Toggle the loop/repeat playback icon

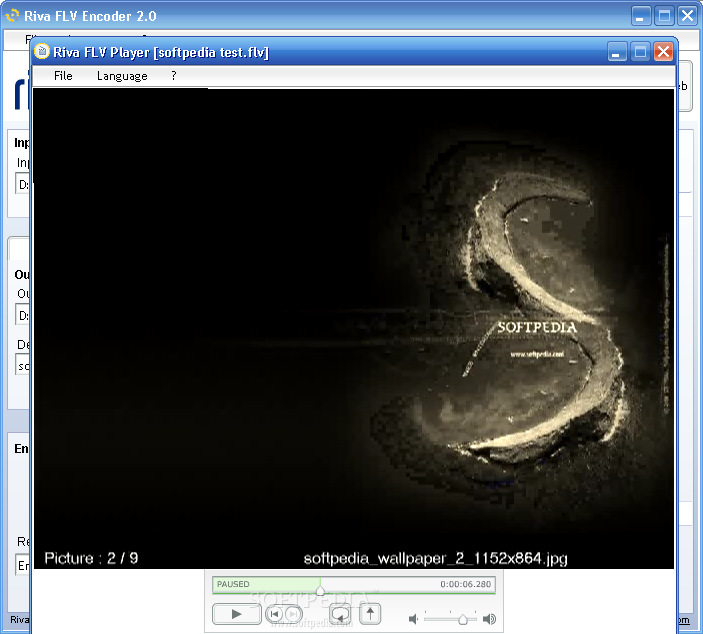tap(340, 614)
